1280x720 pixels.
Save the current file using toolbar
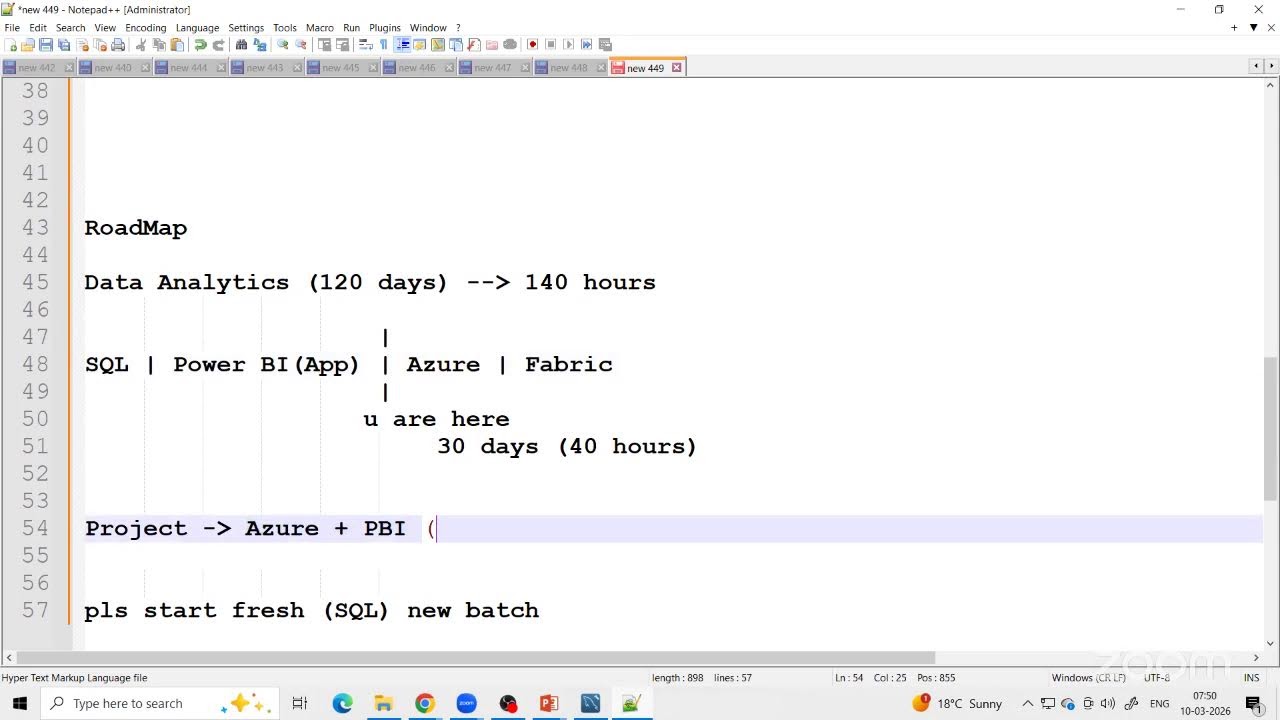pos(46,44)
